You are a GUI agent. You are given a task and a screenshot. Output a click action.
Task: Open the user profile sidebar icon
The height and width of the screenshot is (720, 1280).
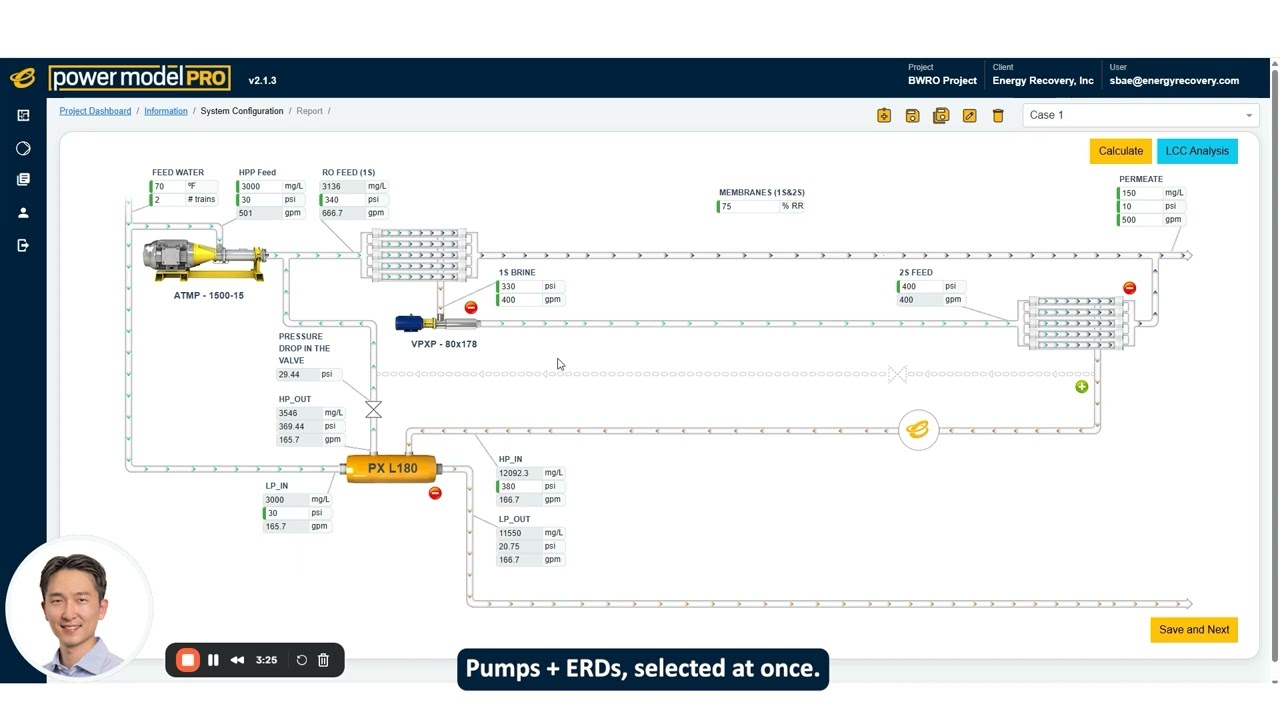click(x=23, y=212)
